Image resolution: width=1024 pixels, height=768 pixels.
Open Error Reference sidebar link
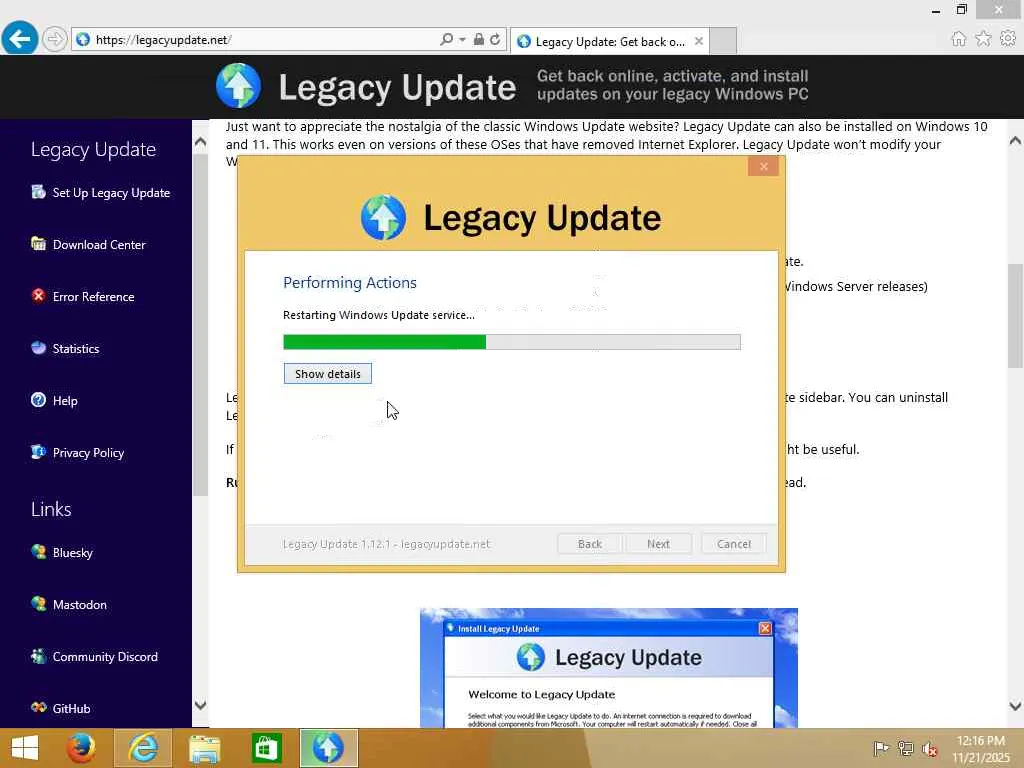coord(93,296)
